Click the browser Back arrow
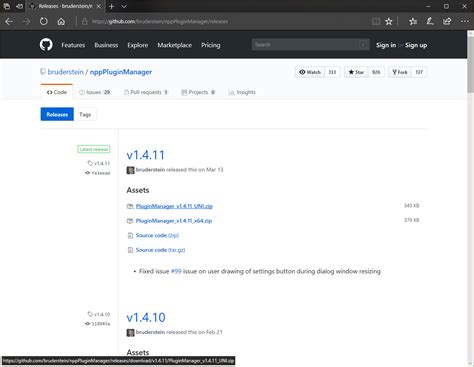 [9, 22]
